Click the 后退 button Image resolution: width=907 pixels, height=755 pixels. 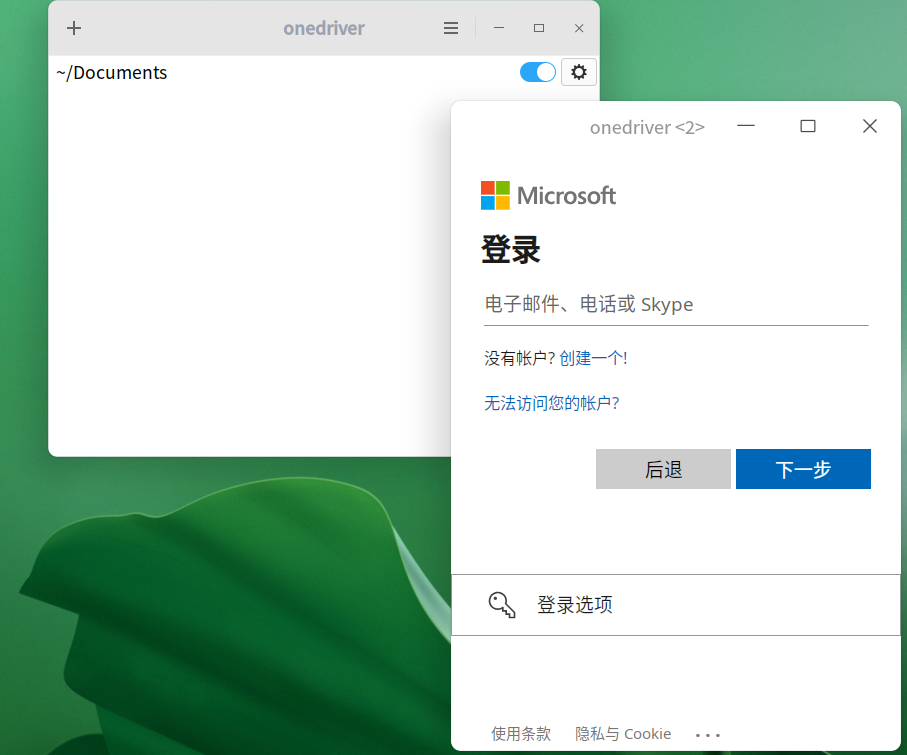pos(663,469)
